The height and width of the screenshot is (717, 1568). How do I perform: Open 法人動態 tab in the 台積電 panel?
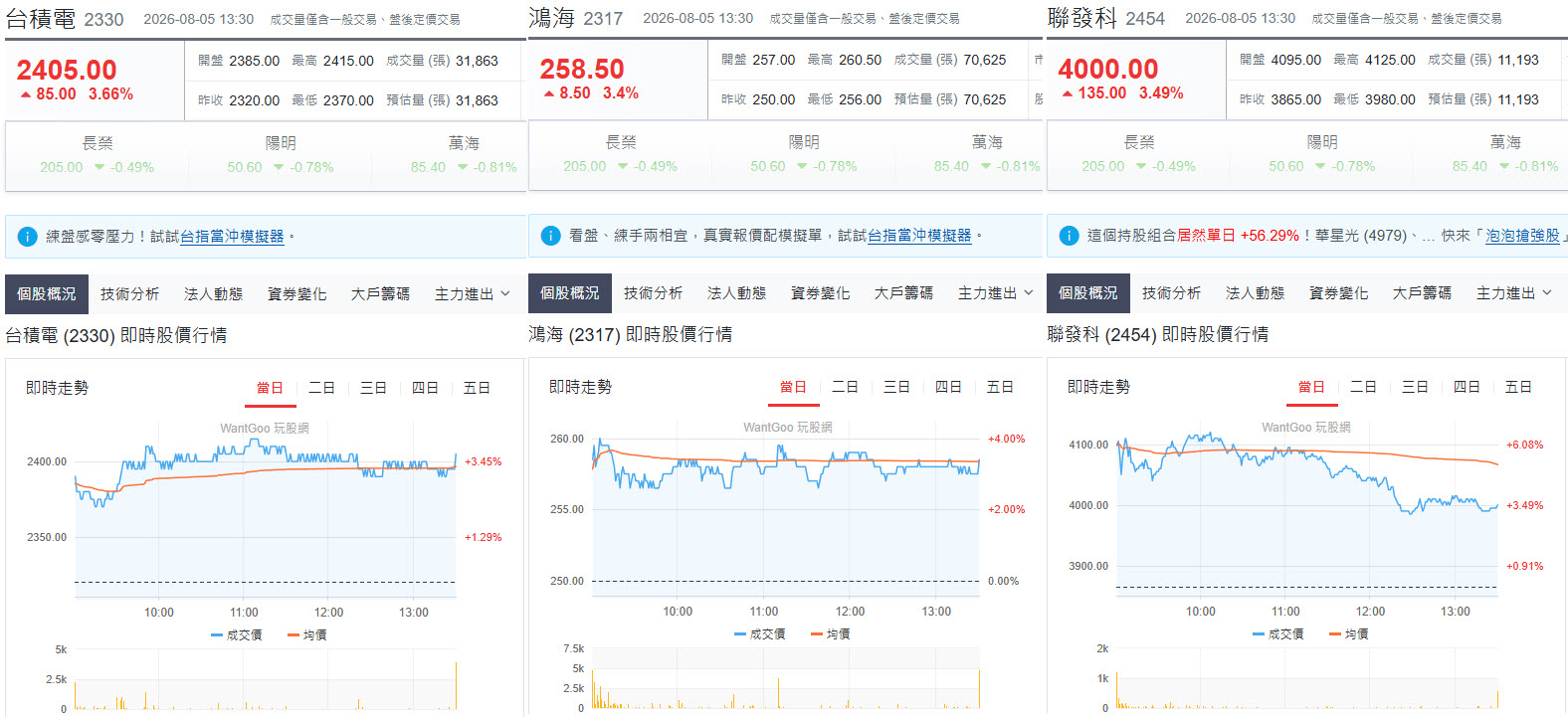[214, 294]
